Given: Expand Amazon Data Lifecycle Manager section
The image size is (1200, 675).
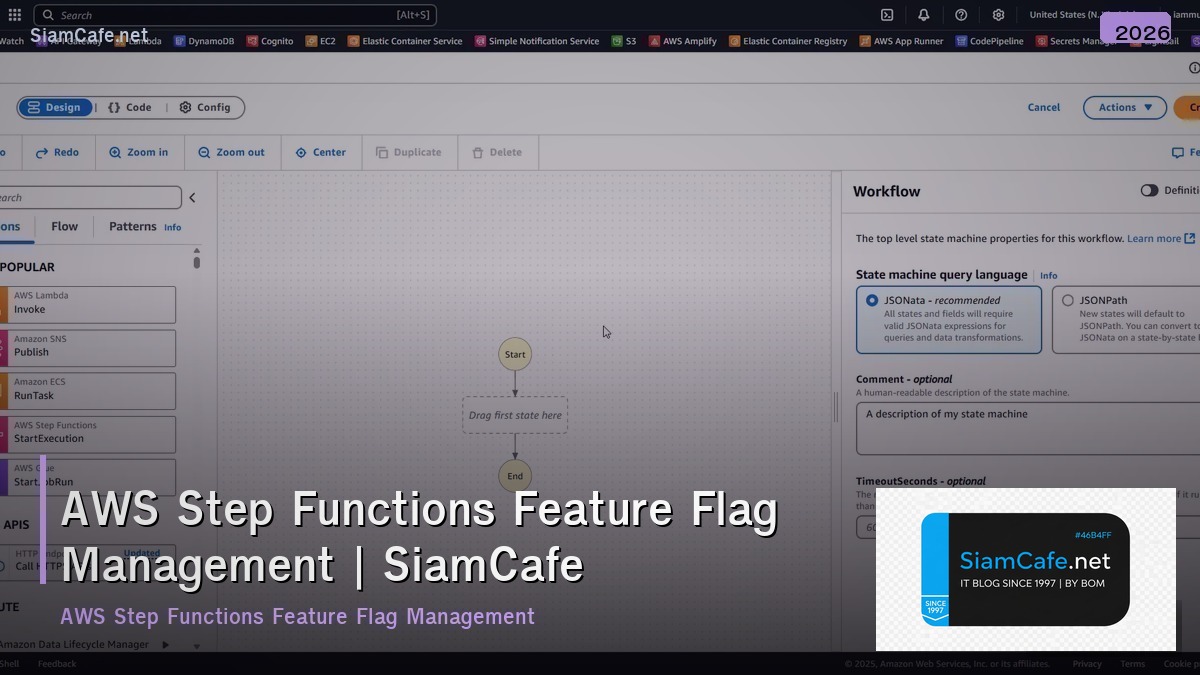Looking at the screenshot, I should [166, 645].
